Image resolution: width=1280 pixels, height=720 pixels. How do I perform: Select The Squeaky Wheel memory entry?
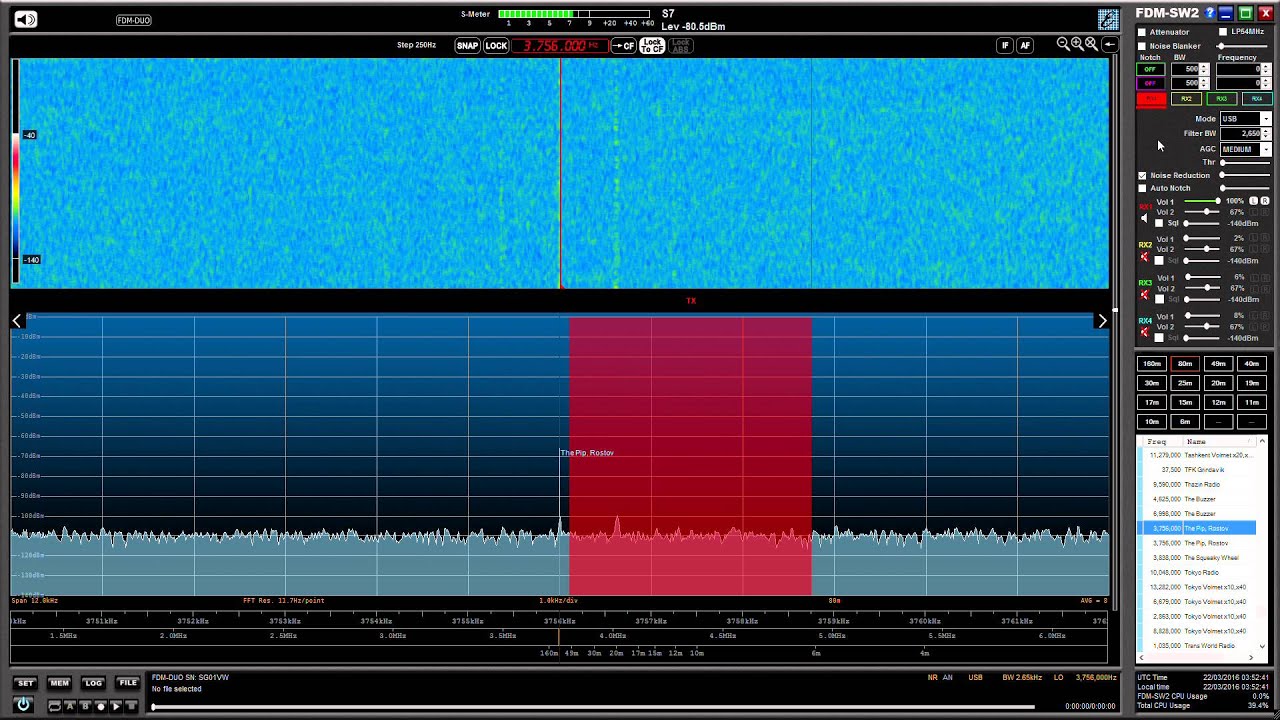[x=1198, y=558]
